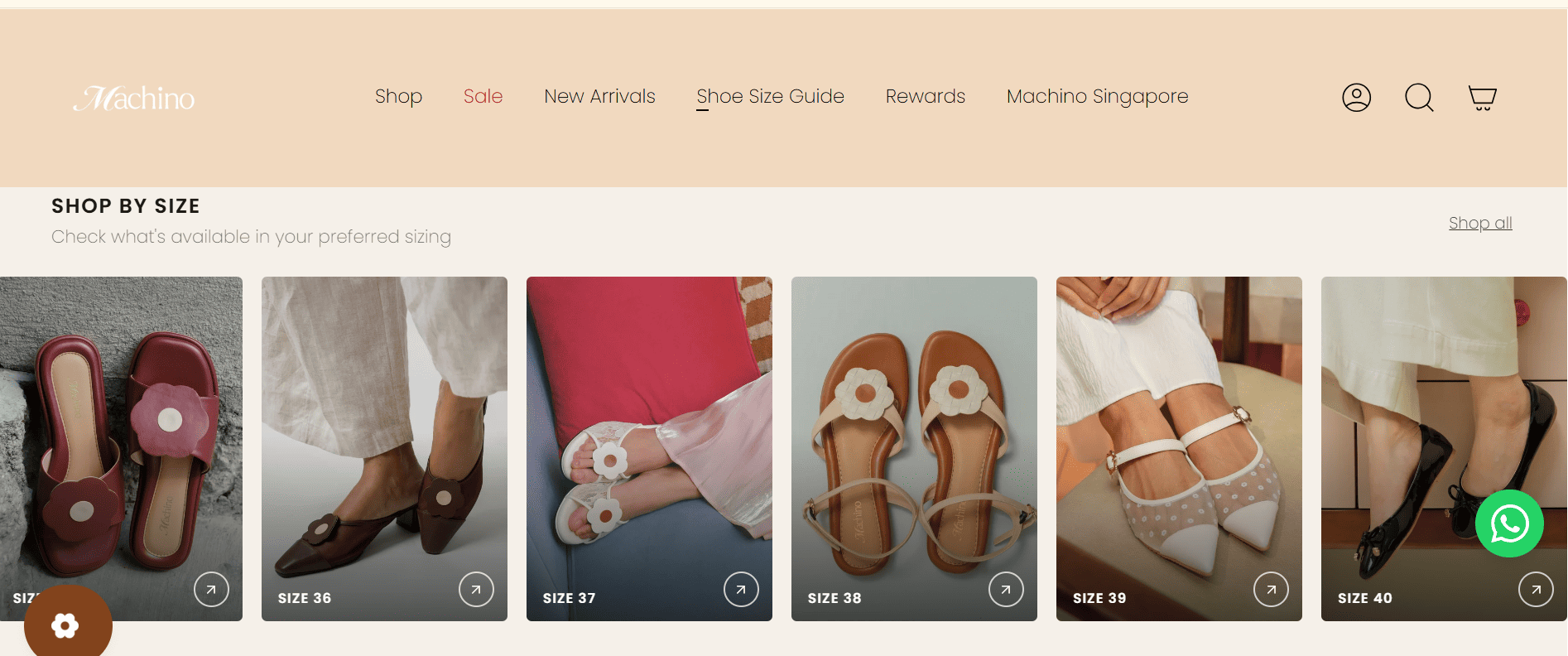Screen dimensions: 1568x656
Task: Click the SIZE 39 label
Action: coord(1099,598)
